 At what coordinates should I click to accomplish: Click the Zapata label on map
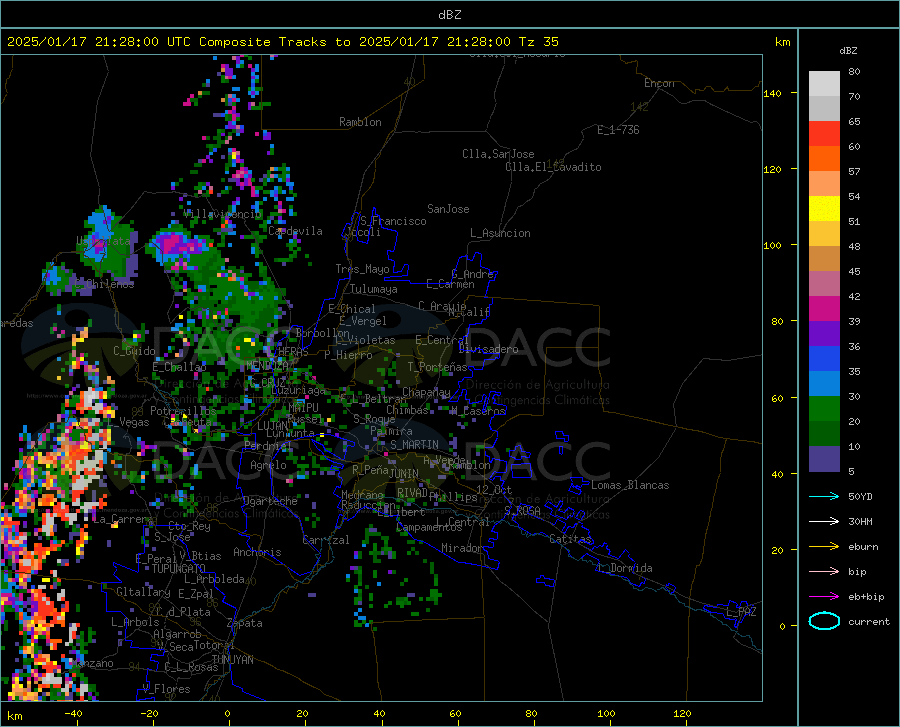(245, 623)
